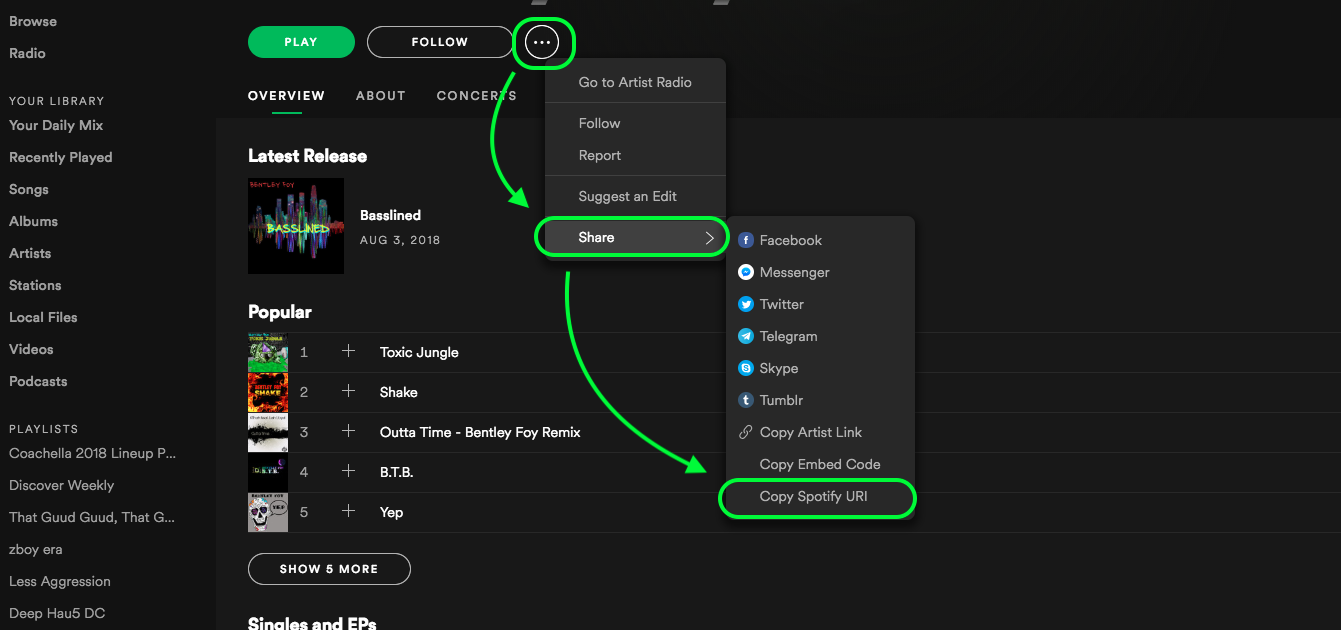Switch to the Overview tab
This screenshot has height=630, width=1341.
pyautogui.click(x=286, y=96)
